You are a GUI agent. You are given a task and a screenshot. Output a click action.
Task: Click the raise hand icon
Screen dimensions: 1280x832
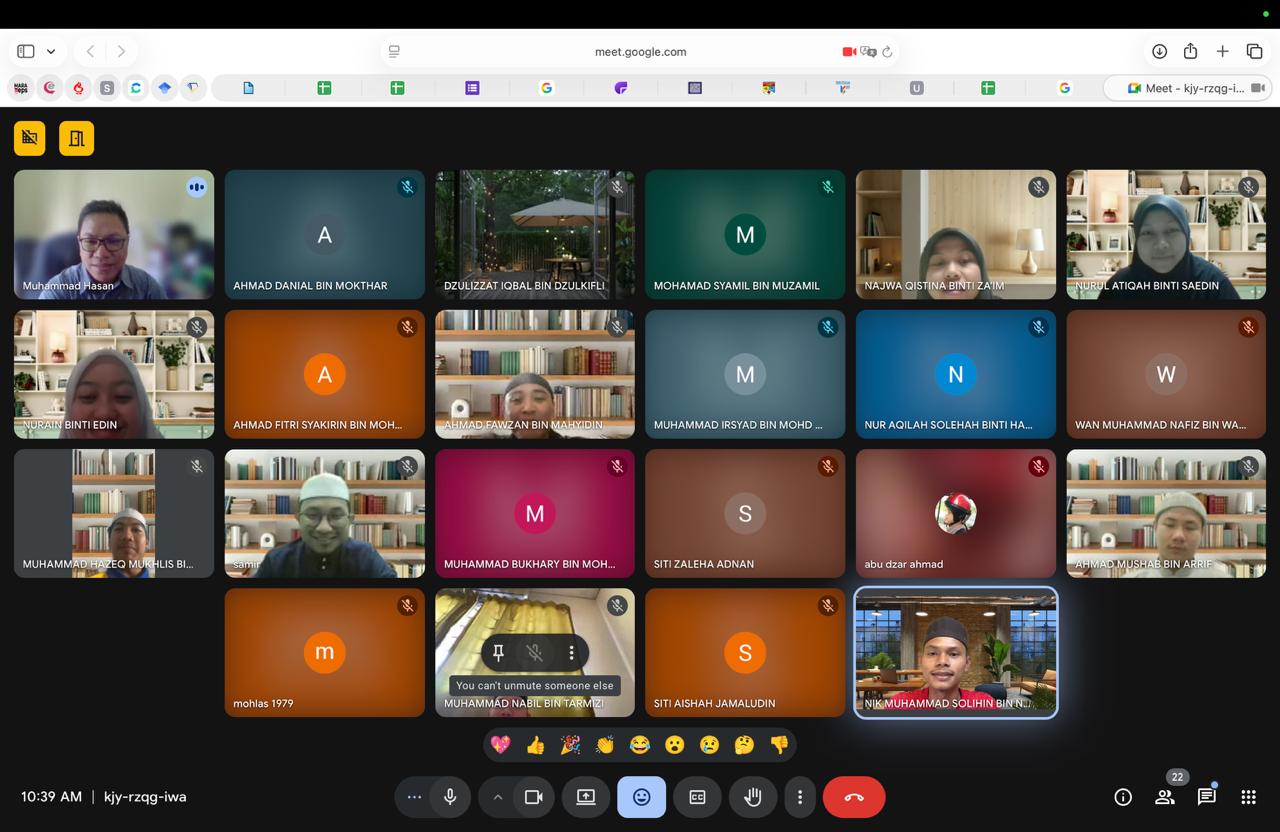coord(753,797)
